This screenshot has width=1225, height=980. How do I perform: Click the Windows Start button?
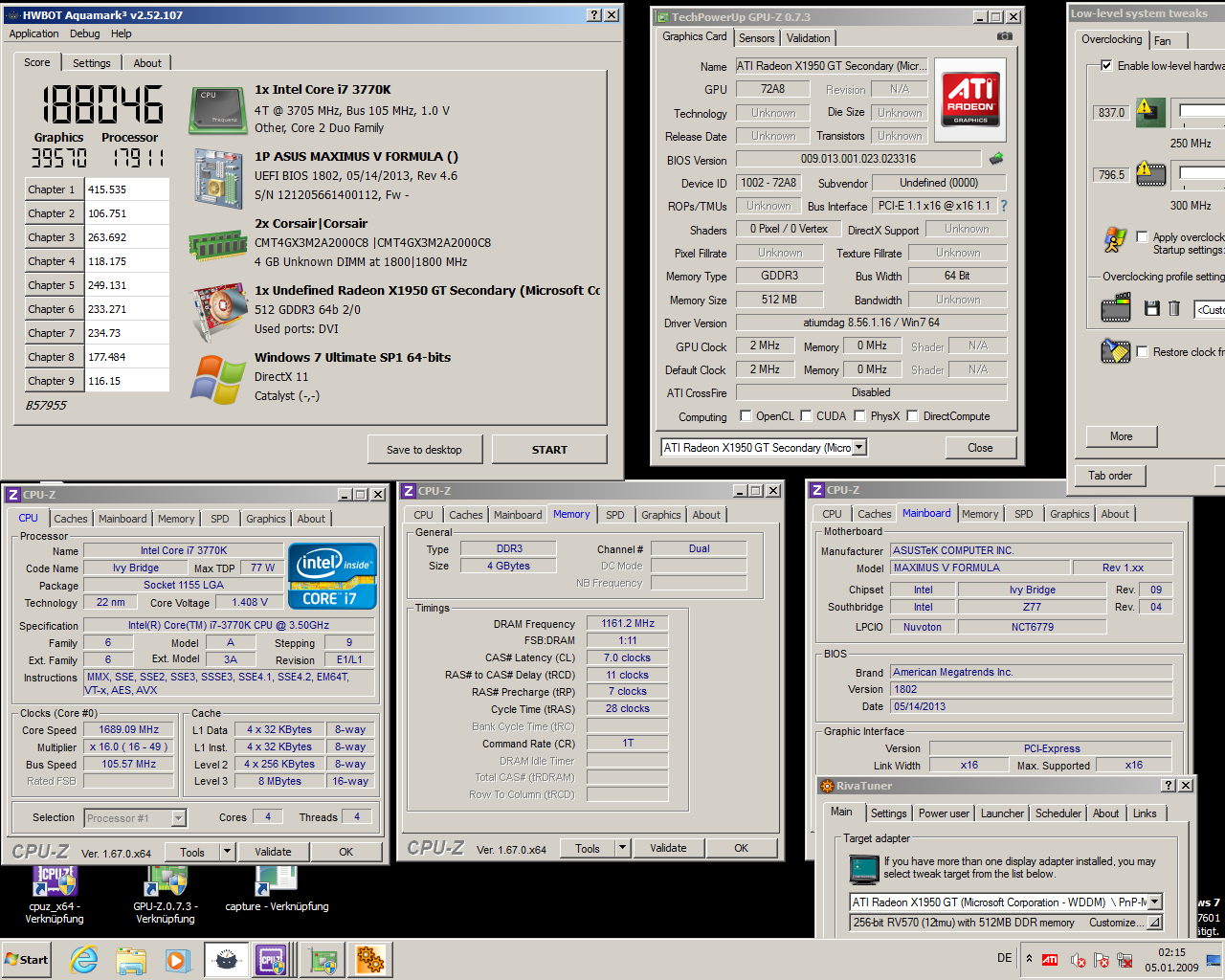27,960
